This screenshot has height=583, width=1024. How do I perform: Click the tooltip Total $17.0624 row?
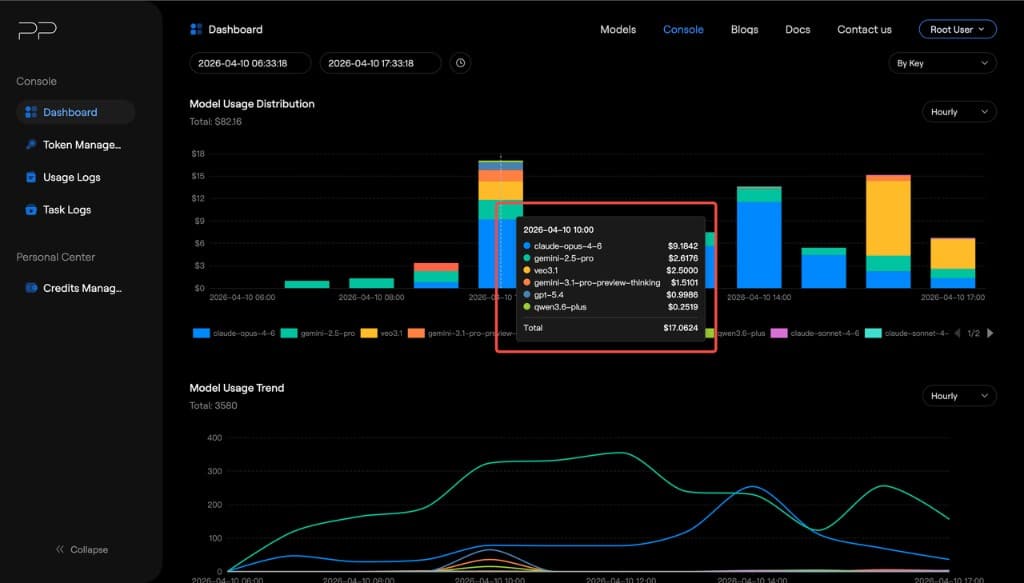(611, 328)
